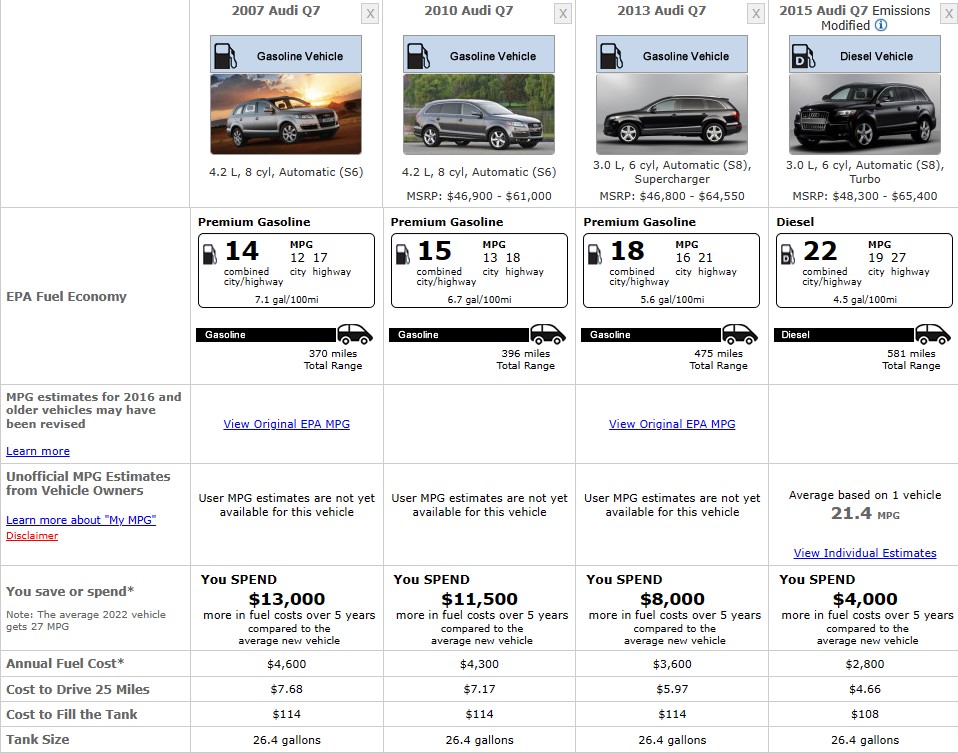Click the 2010 Gasoline range bar
Image resolution: width=958 pixels, height=753 pixels.
click(x=459, y=335)
